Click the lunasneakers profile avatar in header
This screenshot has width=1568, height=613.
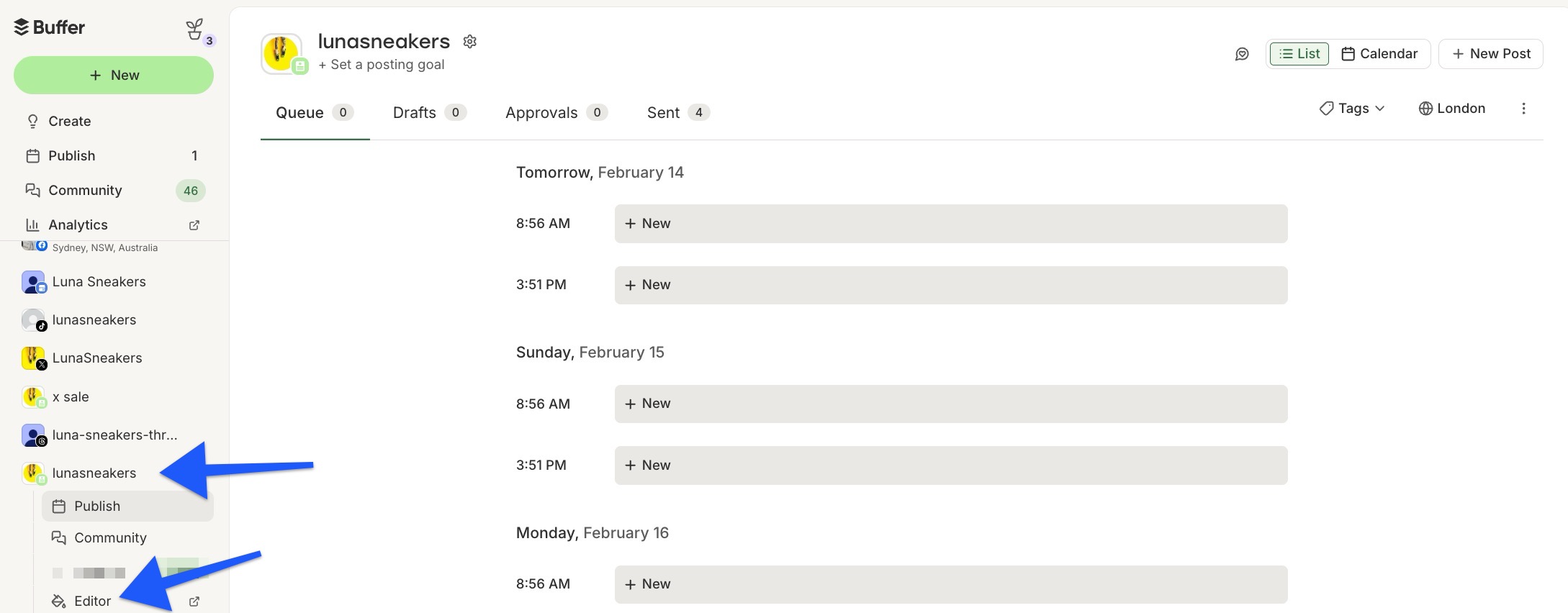(282, 53)
